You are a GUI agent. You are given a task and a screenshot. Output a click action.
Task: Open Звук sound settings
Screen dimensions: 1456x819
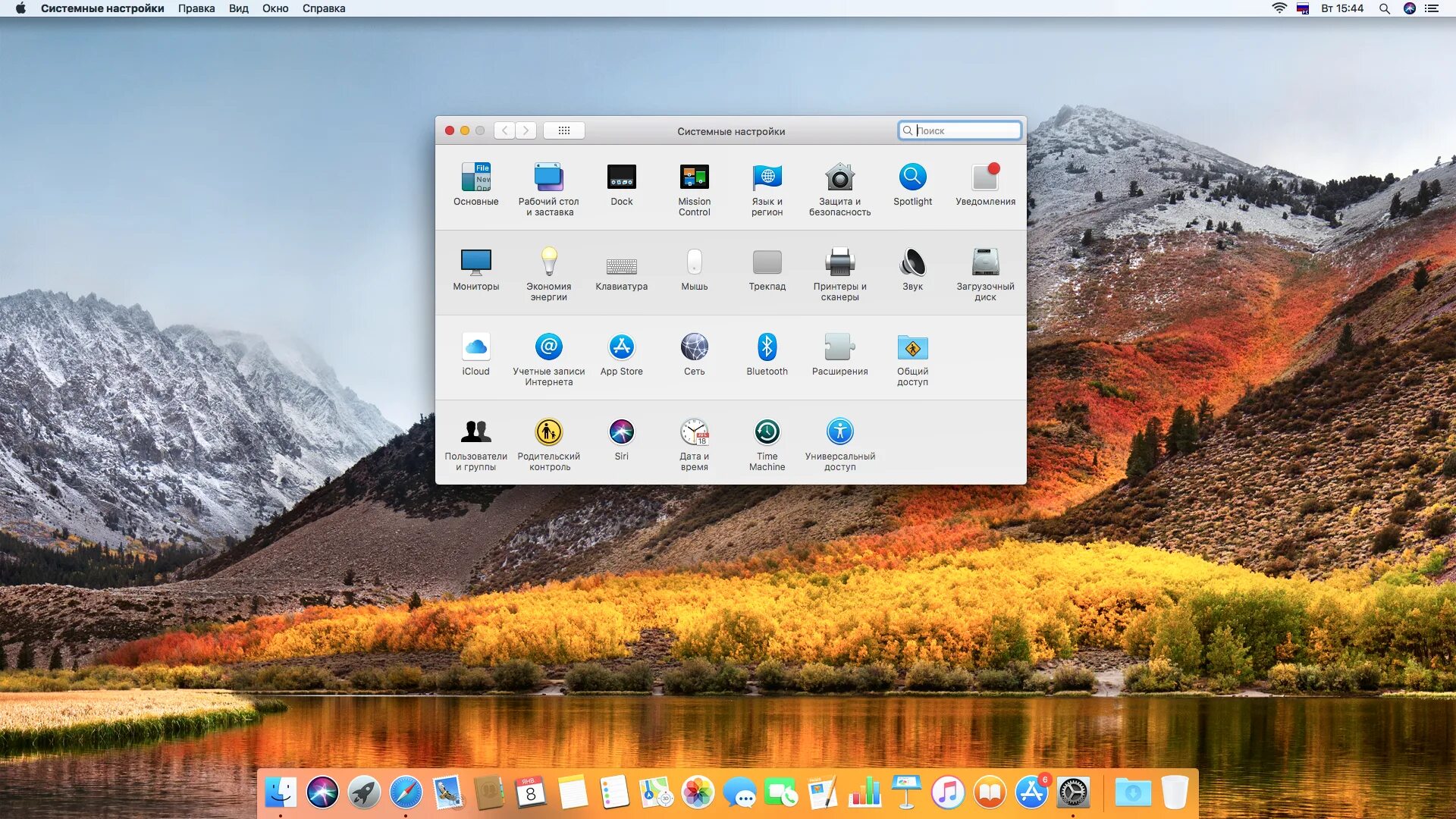pyautogui.click(x=912, y=262)
